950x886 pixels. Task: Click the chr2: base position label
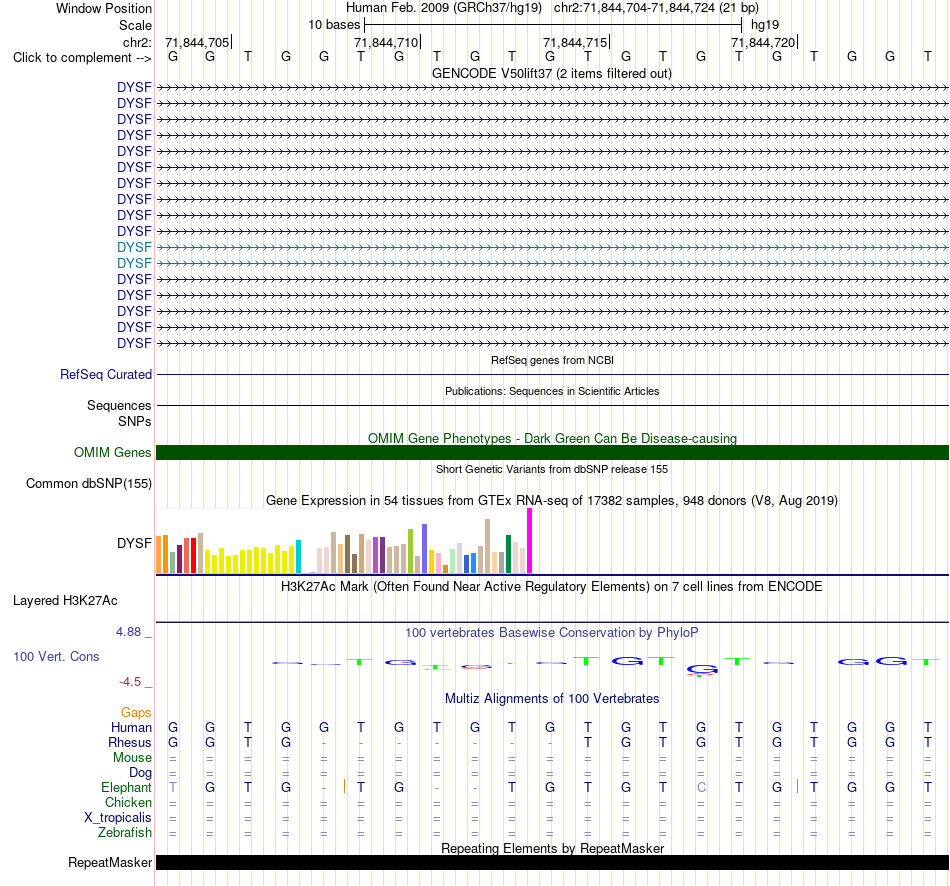click(137, 42)
